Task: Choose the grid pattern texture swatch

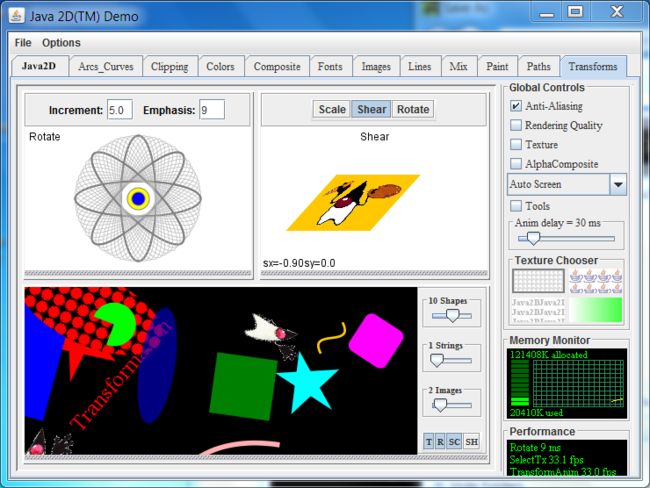Action: click(x=538, y=281)
